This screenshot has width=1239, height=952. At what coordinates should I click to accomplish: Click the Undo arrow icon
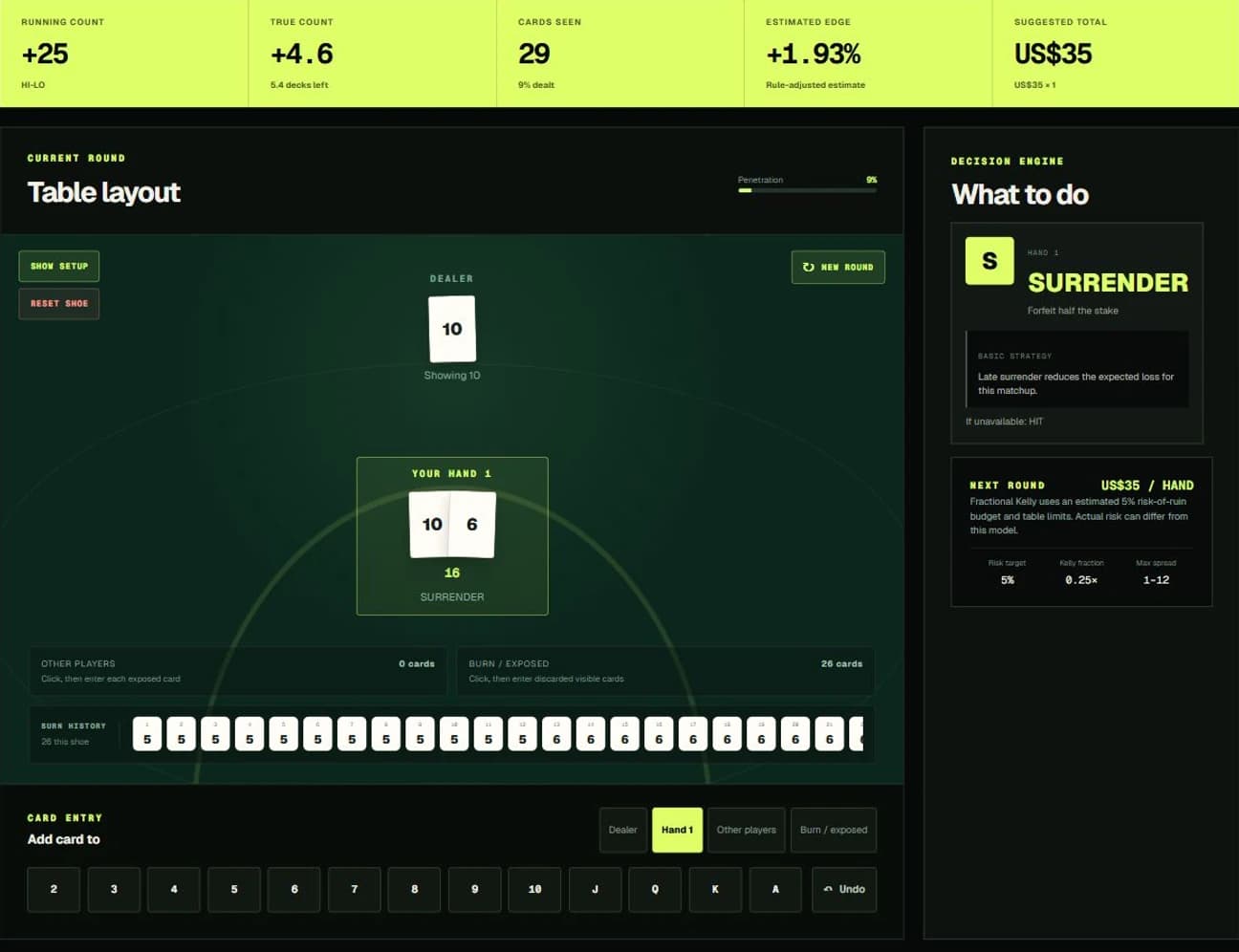(x=828, y=889)
